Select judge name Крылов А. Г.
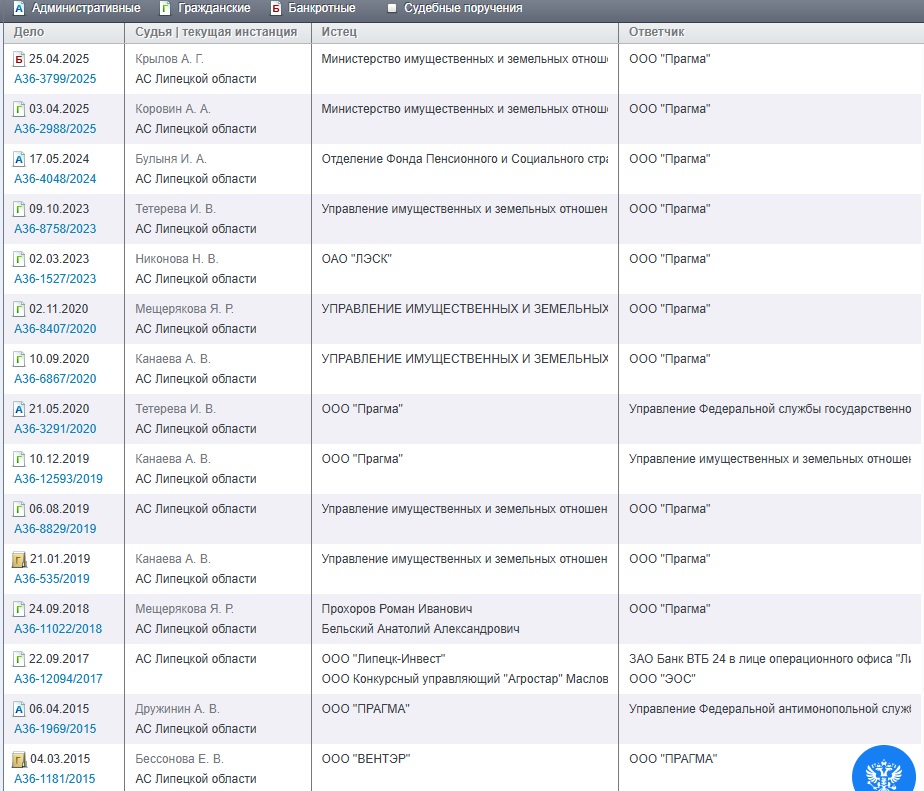Image resolution: width=924 pixels, height=791 pixels. pyautogui.click(x=170, y=59)
